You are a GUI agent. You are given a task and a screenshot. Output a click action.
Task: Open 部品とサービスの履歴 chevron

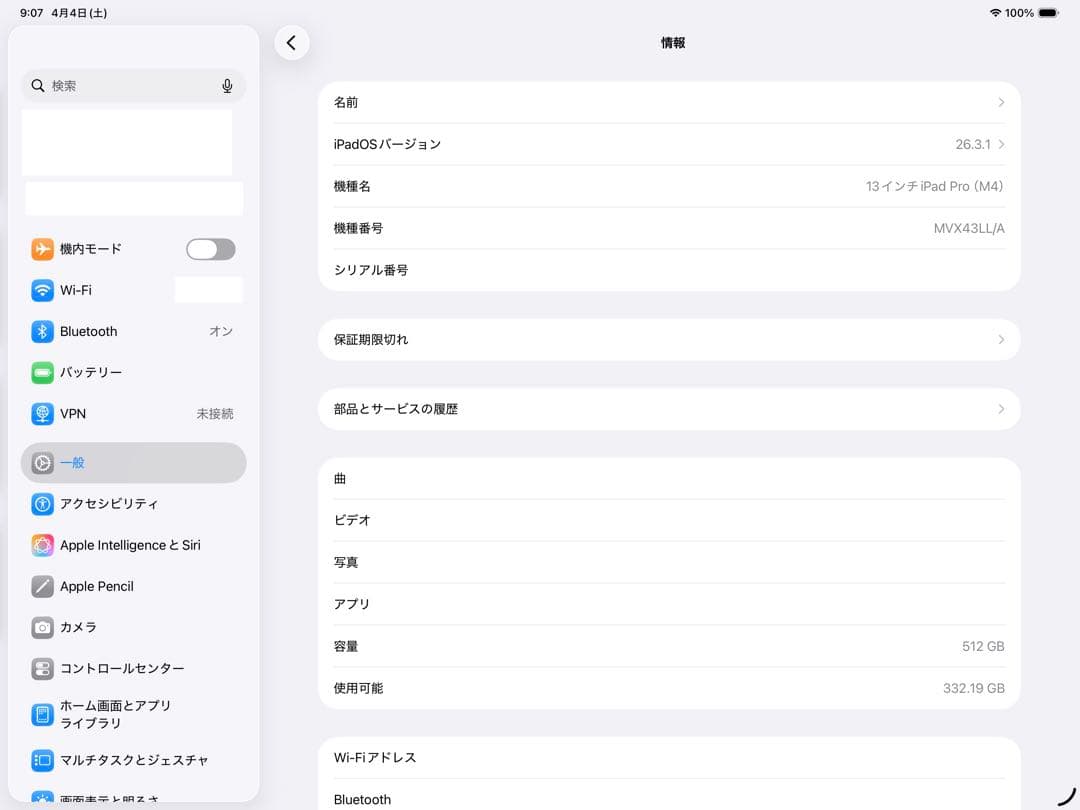pyautogui.click(x=1001, y=409)
